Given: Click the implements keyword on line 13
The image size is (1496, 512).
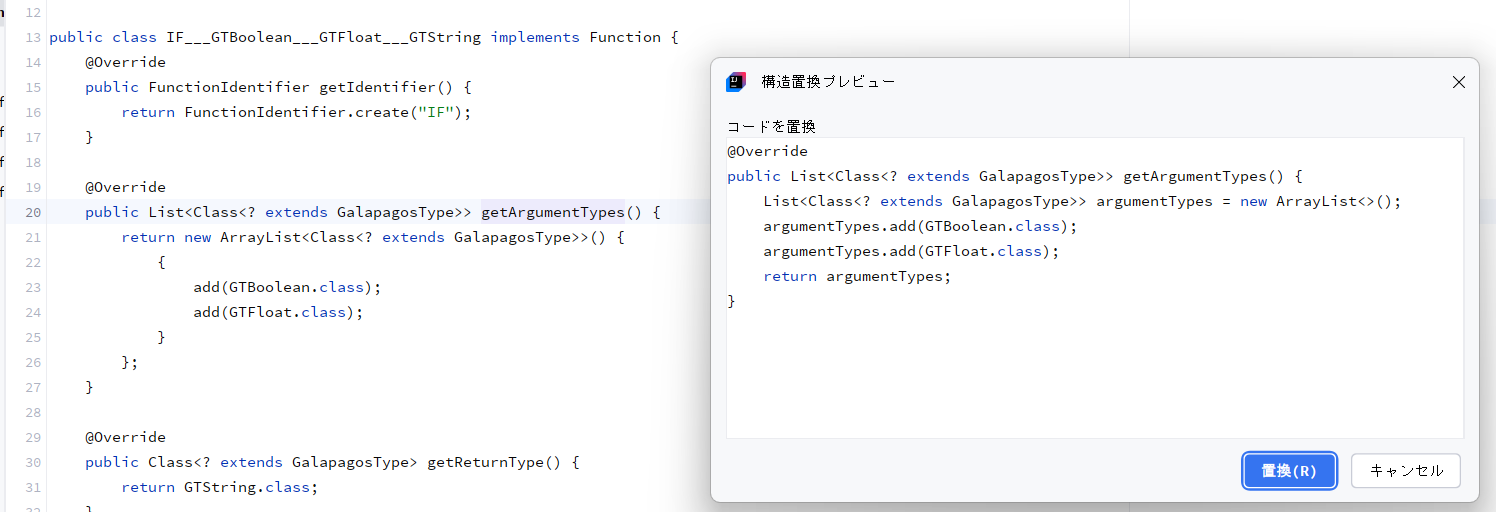Looking at the screenshot, I should tap(535, 37).
